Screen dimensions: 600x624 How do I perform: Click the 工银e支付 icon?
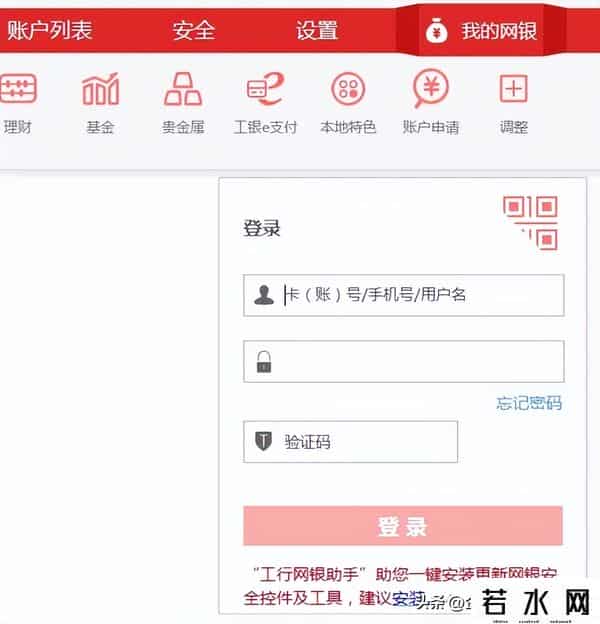point(265,88)
